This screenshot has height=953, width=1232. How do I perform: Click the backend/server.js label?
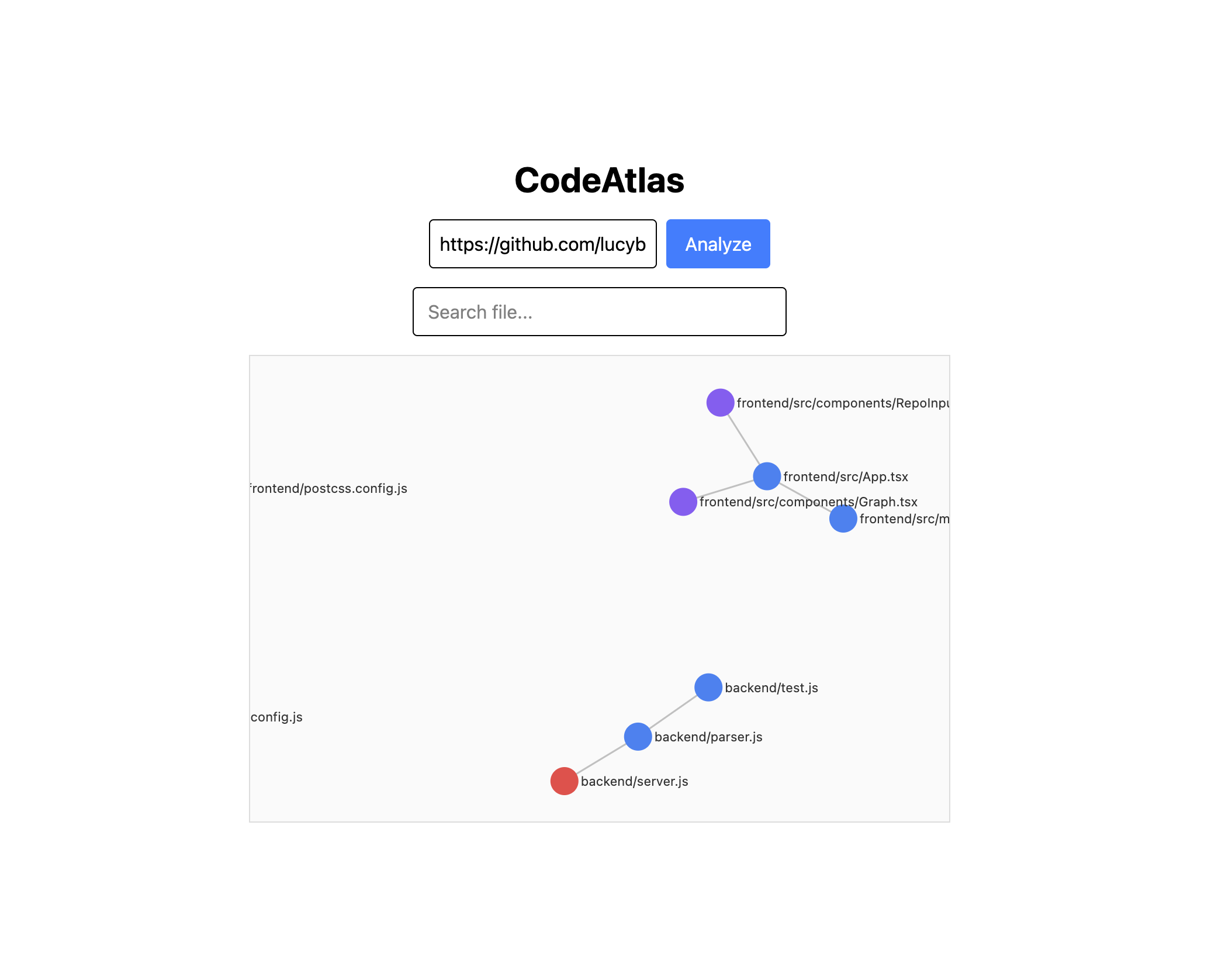(x=635, y=781)
